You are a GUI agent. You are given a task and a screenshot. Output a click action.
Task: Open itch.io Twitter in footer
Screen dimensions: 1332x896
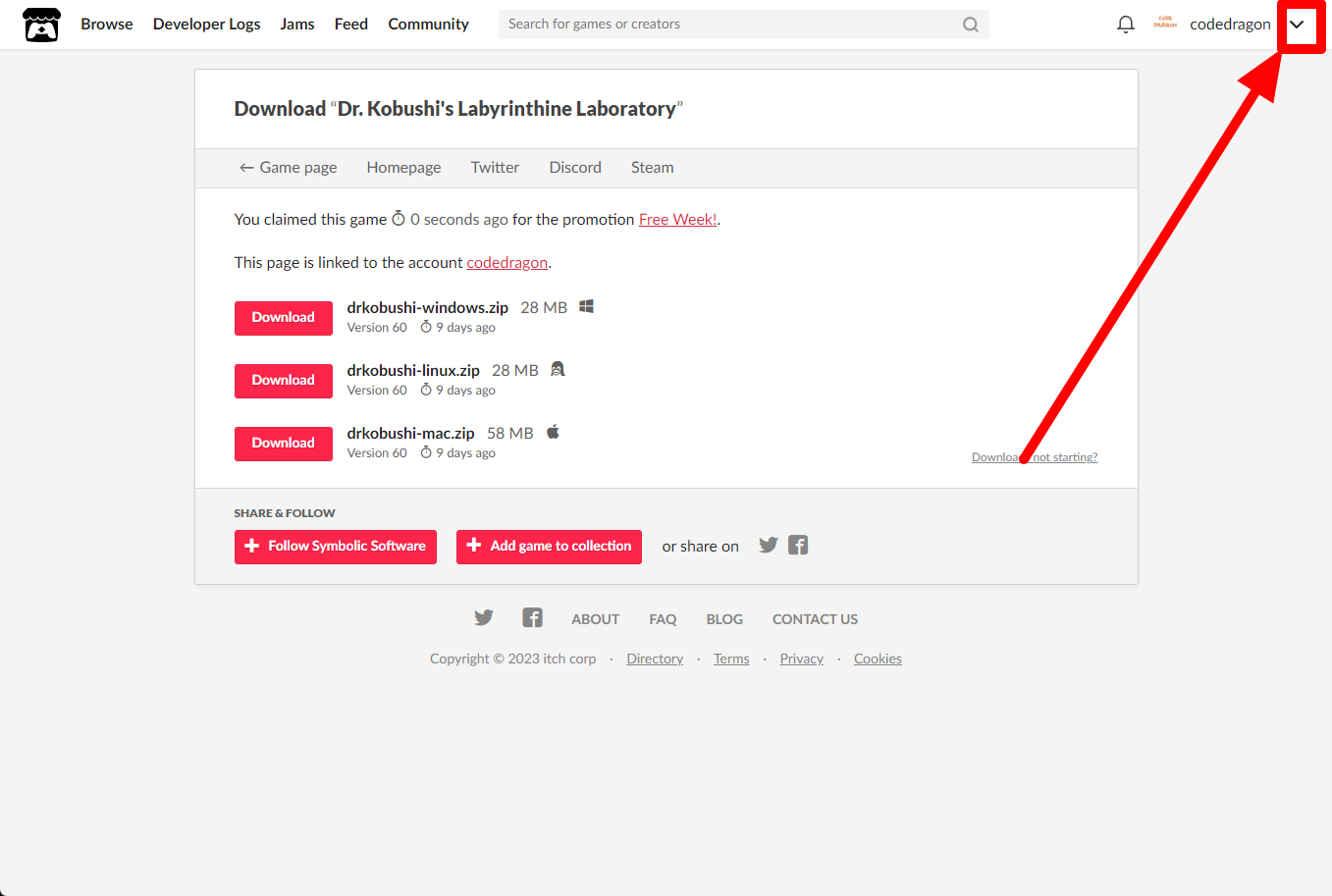tap(484, 617)
